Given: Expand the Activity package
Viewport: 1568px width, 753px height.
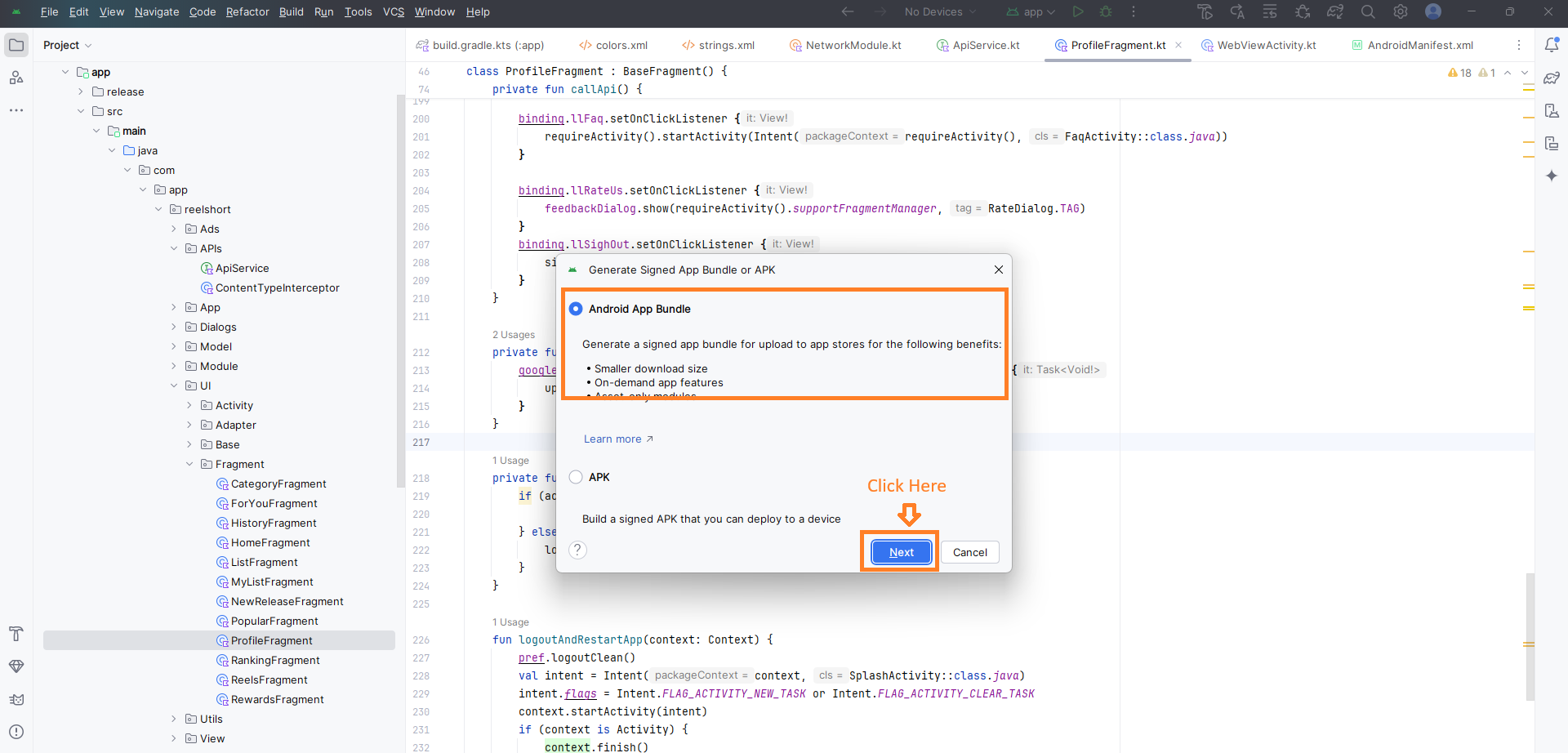Looking at the screenshot, I should [x=189, y=405].
